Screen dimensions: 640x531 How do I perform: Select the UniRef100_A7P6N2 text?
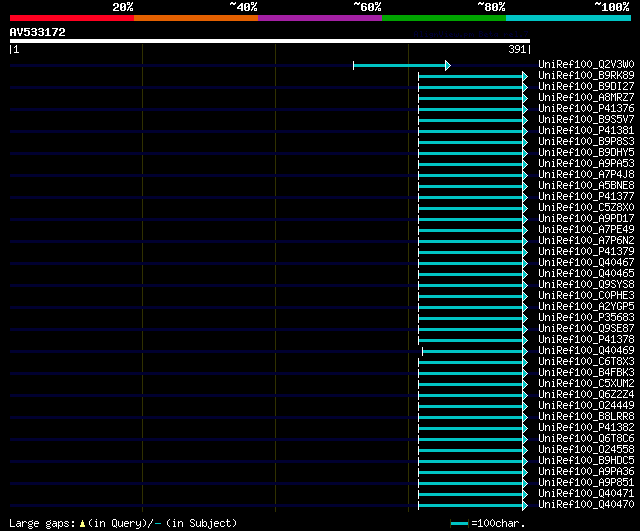tap(586, 241)
